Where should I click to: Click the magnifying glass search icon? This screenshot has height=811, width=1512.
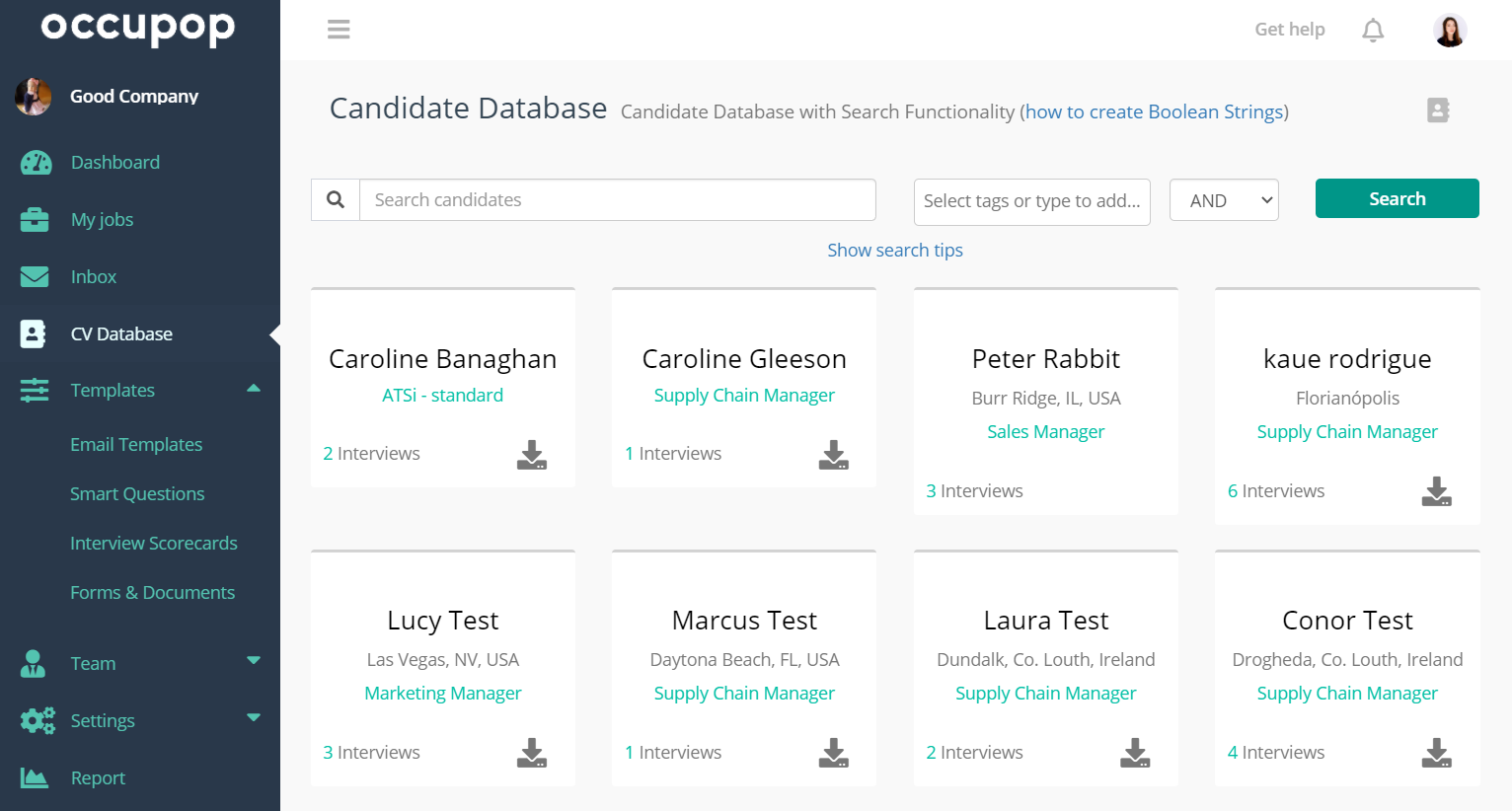336,200
